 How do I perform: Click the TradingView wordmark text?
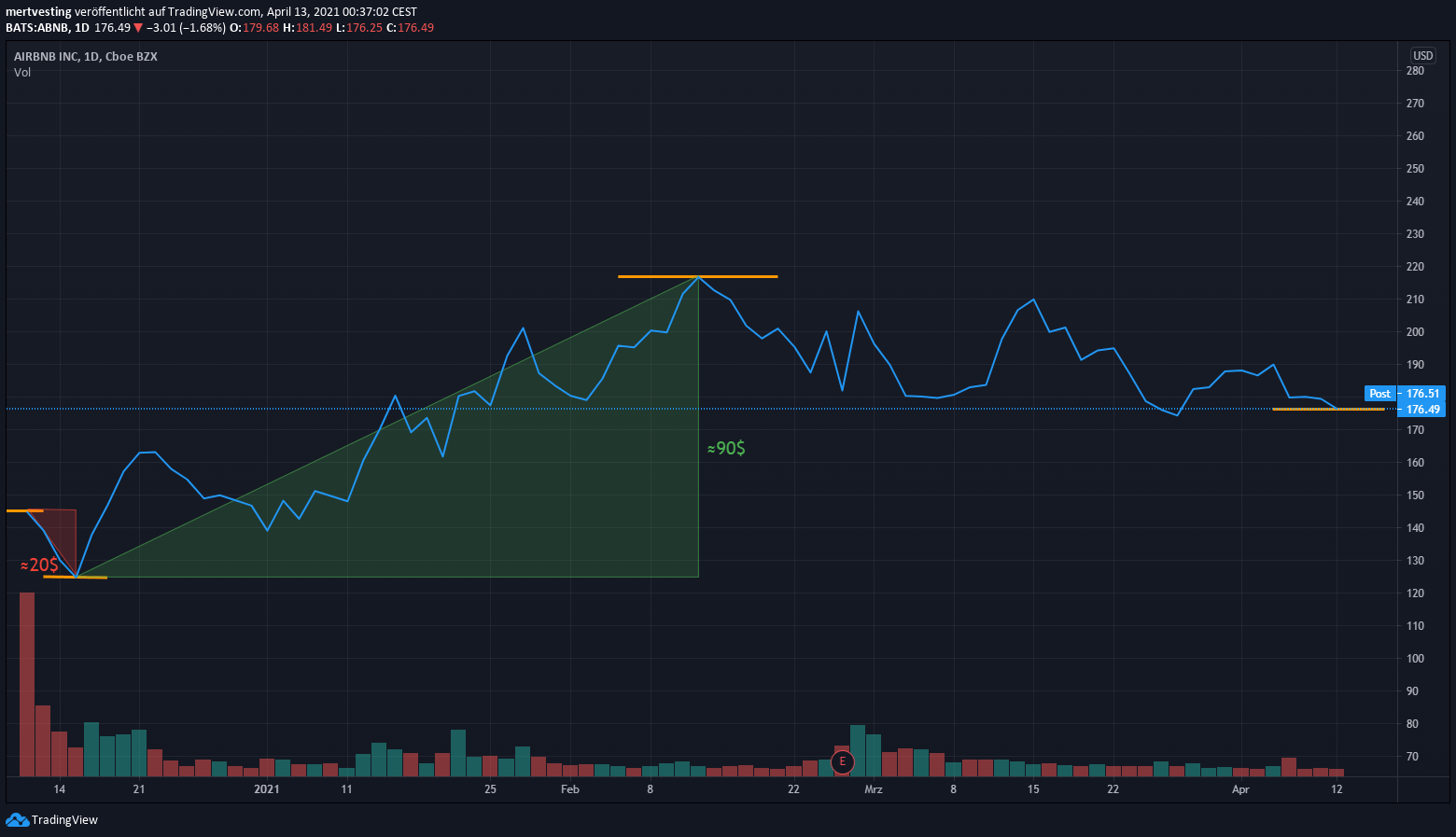pos(64,820)
